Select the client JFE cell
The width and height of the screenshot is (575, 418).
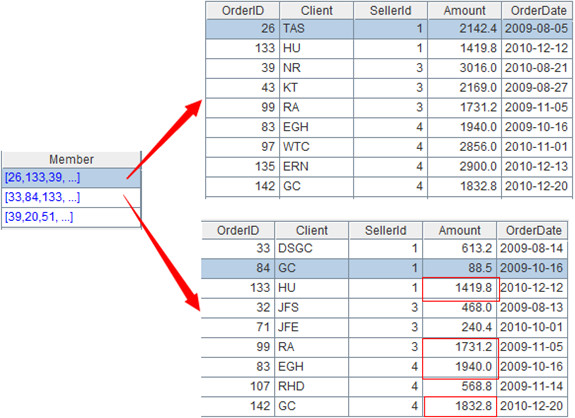(312, 327)
